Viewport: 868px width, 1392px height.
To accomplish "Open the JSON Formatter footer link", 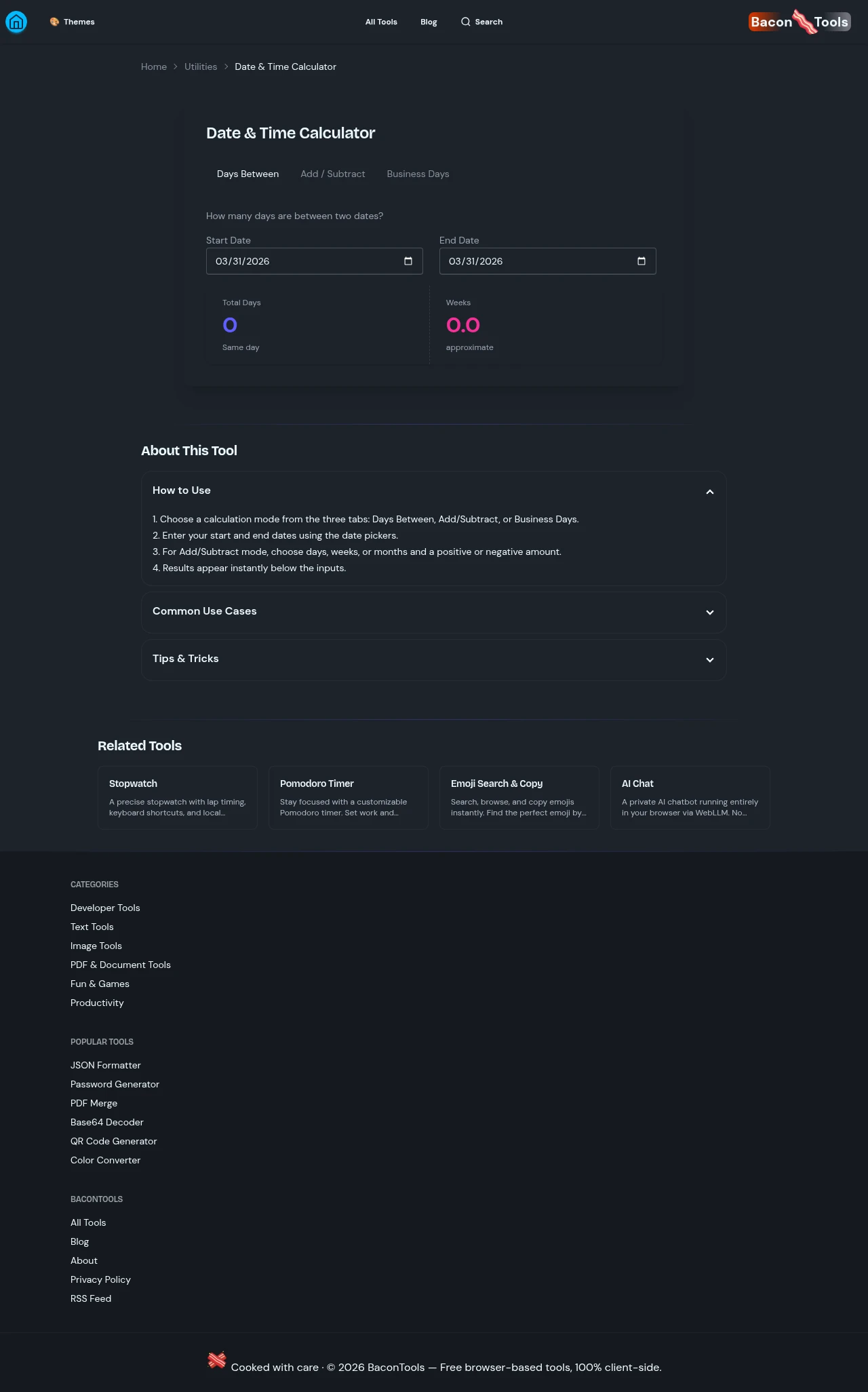I will 106,1065.
